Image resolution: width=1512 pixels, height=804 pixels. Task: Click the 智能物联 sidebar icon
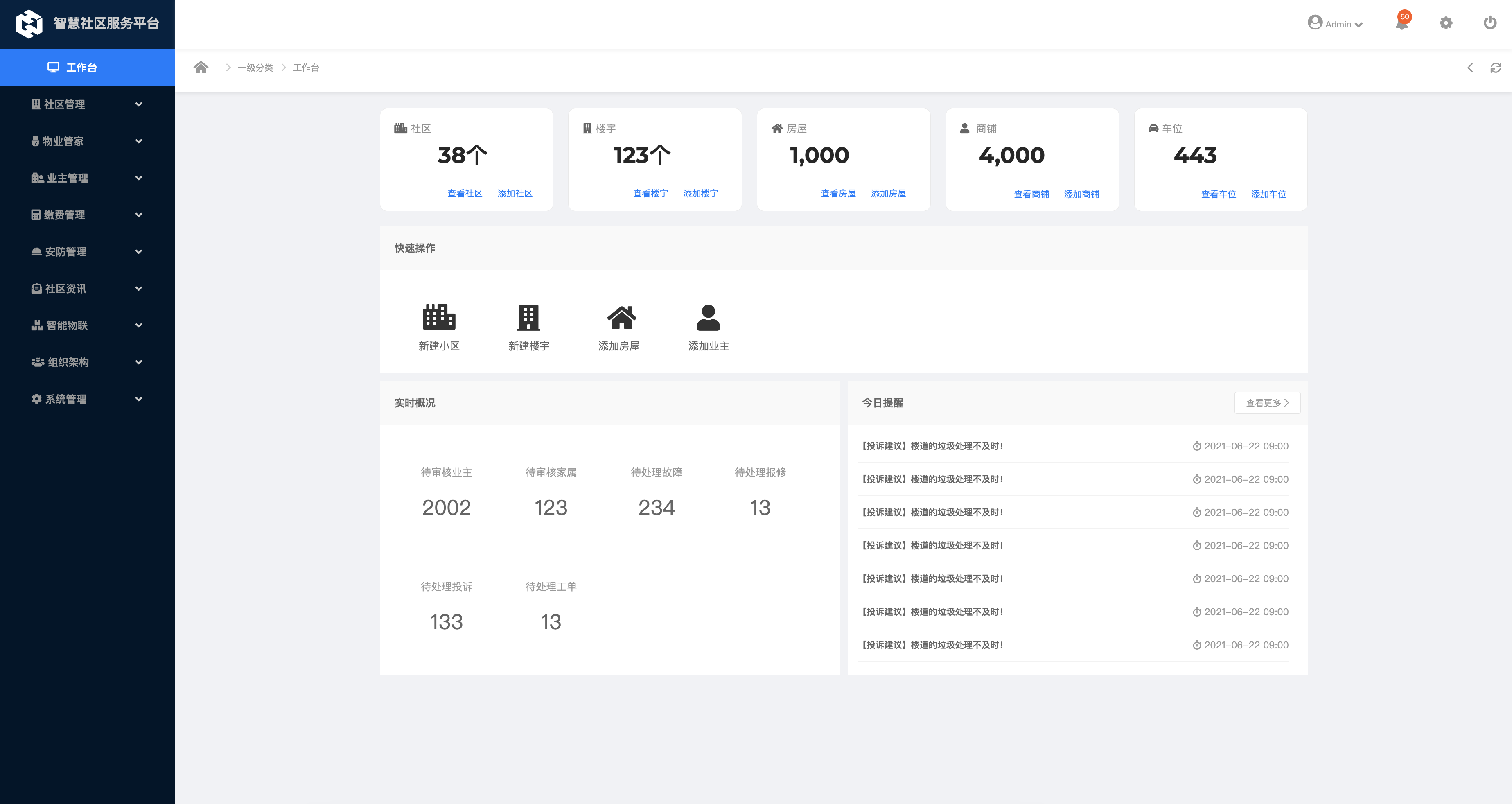pyautogui.click(x=37, y=325)
